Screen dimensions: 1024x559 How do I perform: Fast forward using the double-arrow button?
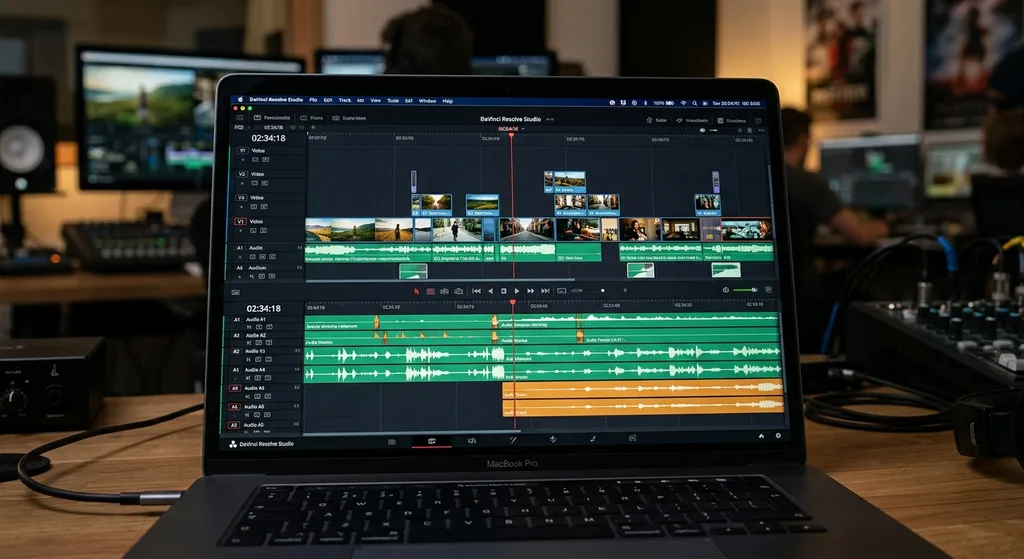click(530, 291)
